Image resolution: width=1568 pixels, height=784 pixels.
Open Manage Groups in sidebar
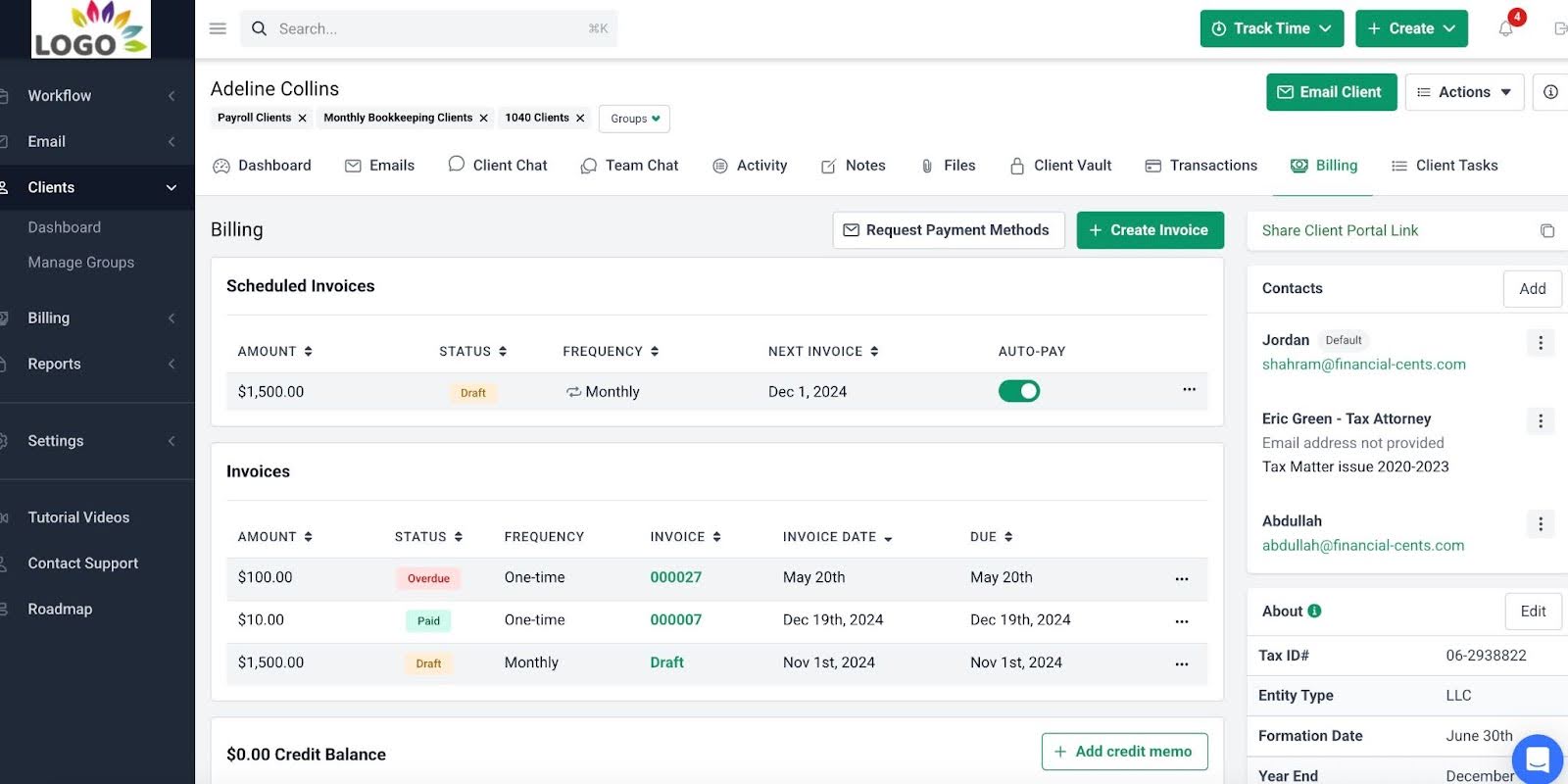(x=81, y=263)
